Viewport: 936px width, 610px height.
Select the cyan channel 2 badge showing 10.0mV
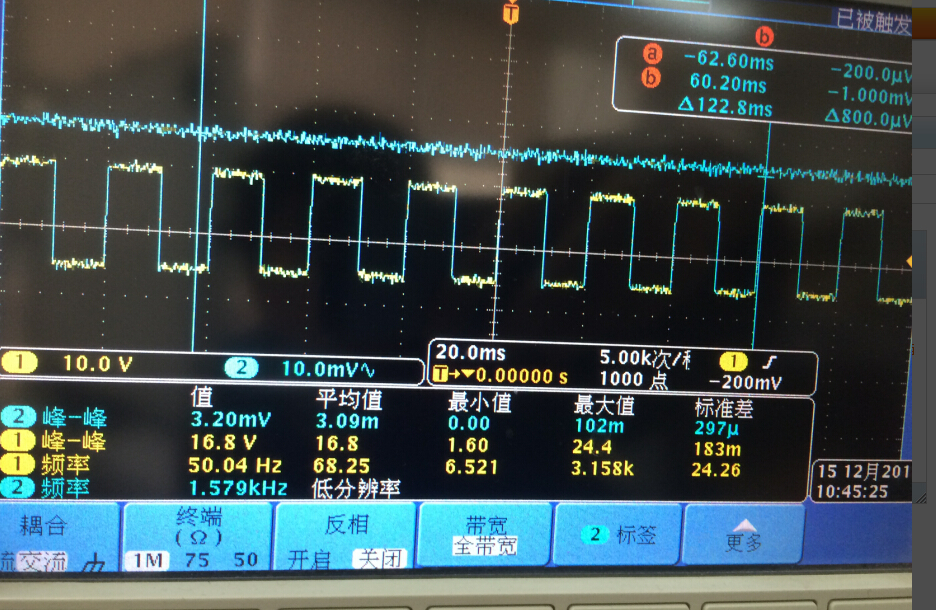[241, 368]
